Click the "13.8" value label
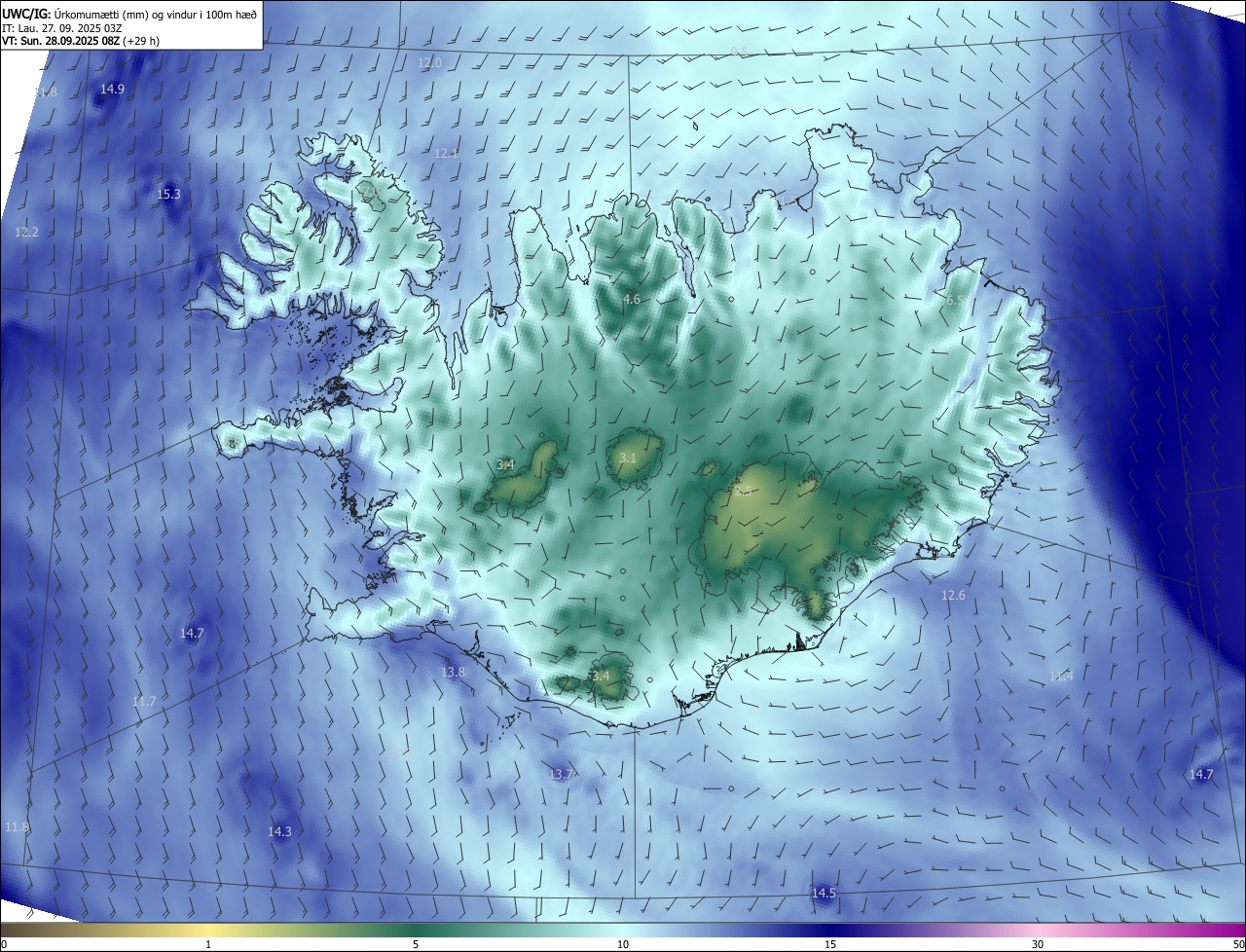The width and height of the screenshot is (1246, 952). (x=453, y=673)
